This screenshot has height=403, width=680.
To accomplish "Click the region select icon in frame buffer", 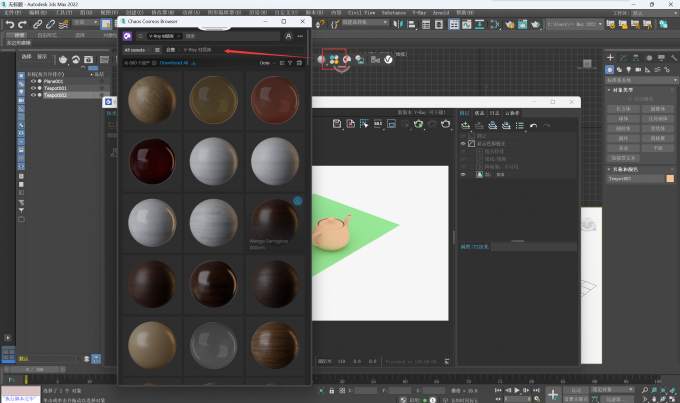I will click(364, 124).
